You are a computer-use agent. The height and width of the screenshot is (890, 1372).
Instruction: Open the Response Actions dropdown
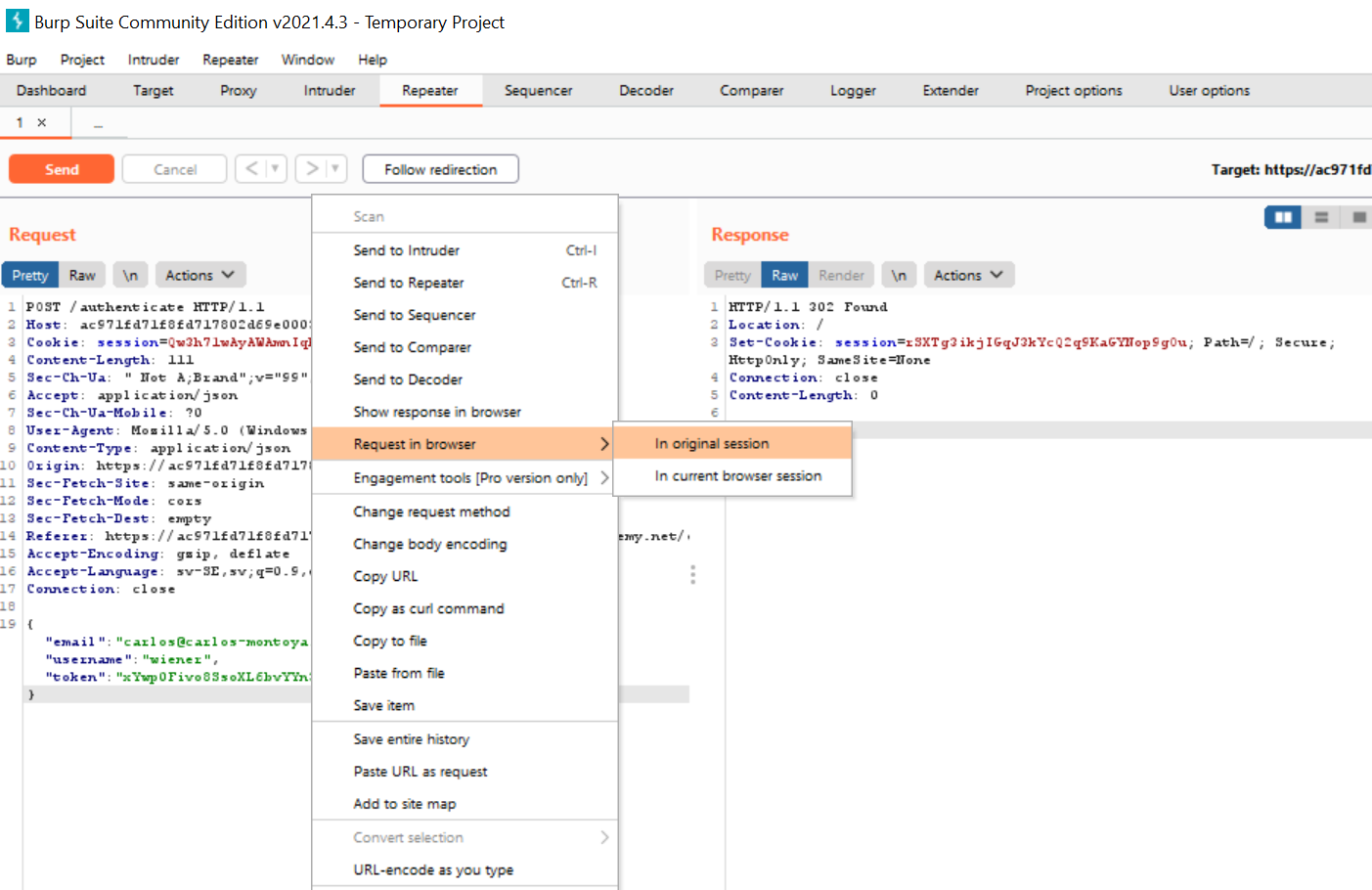click(968, 275)
